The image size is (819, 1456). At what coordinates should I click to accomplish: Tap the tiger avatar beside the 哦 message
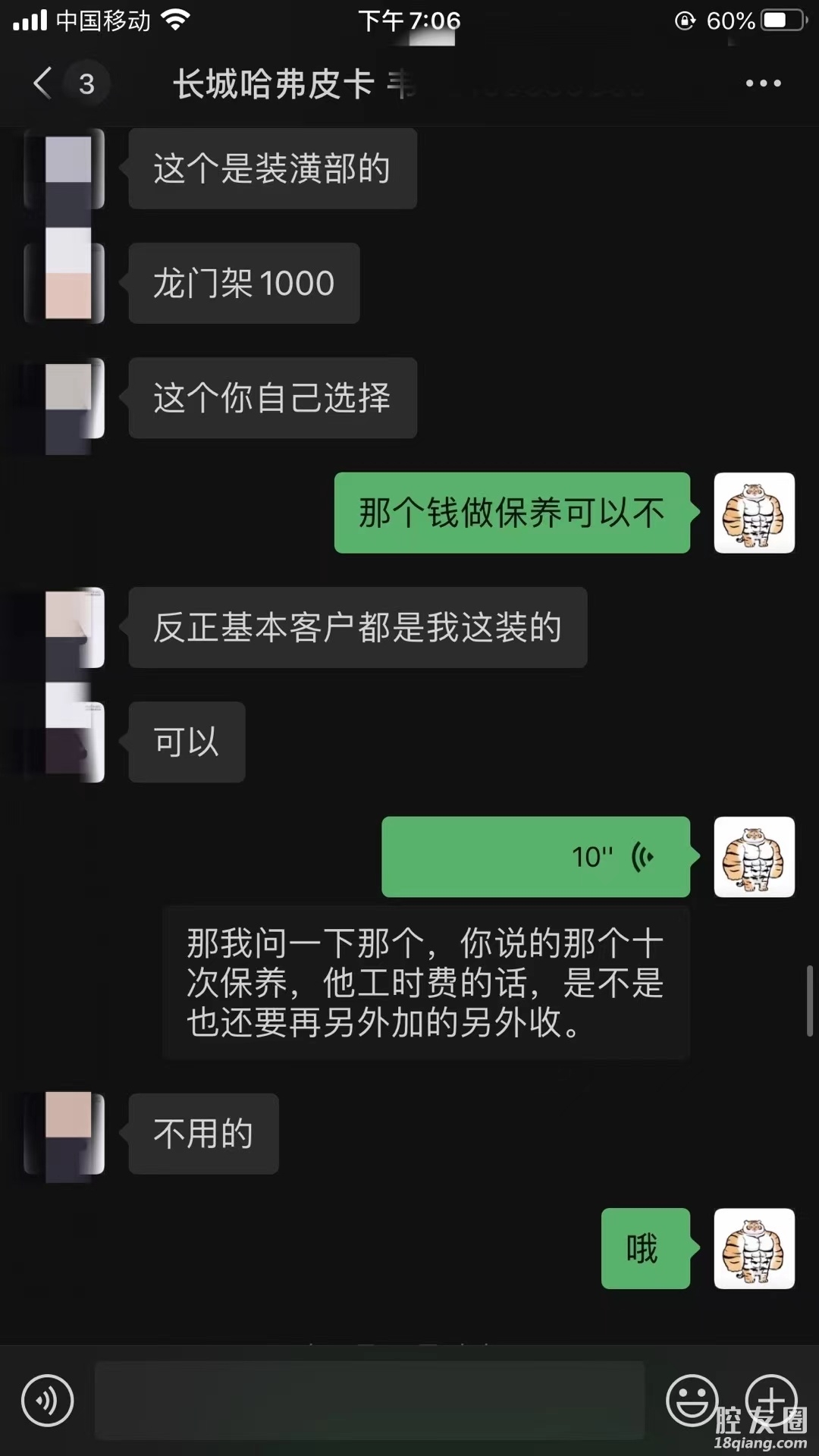(x=754, y=1248)
